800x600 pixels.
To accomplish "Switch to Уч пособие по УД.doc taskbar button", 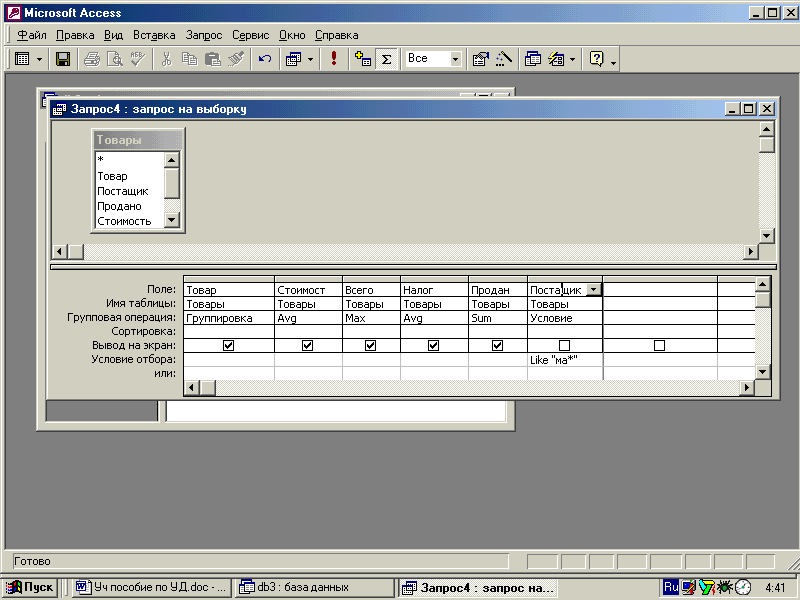I will pos(152,587).
